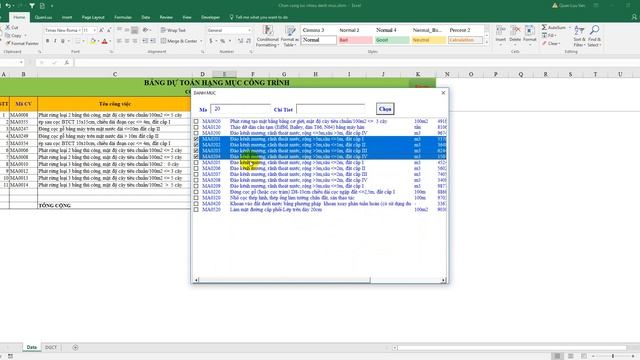Viewport: 640px width, 360px height.
Task: Apply the Neutral cell style
Action: (x=429, y=40)
